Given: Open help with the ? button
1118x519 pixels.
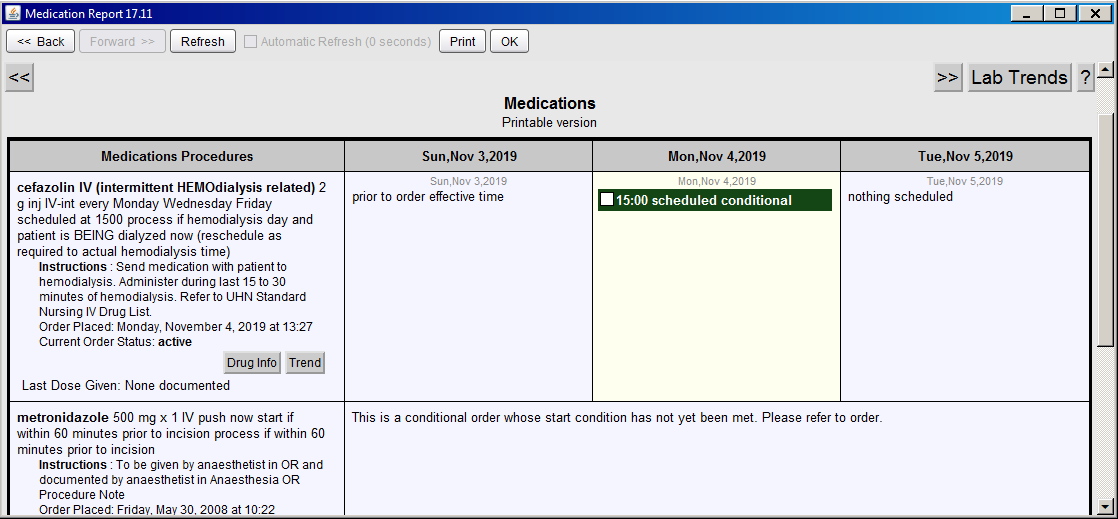Looking at the screenshot, I should tap(1084, 78).
